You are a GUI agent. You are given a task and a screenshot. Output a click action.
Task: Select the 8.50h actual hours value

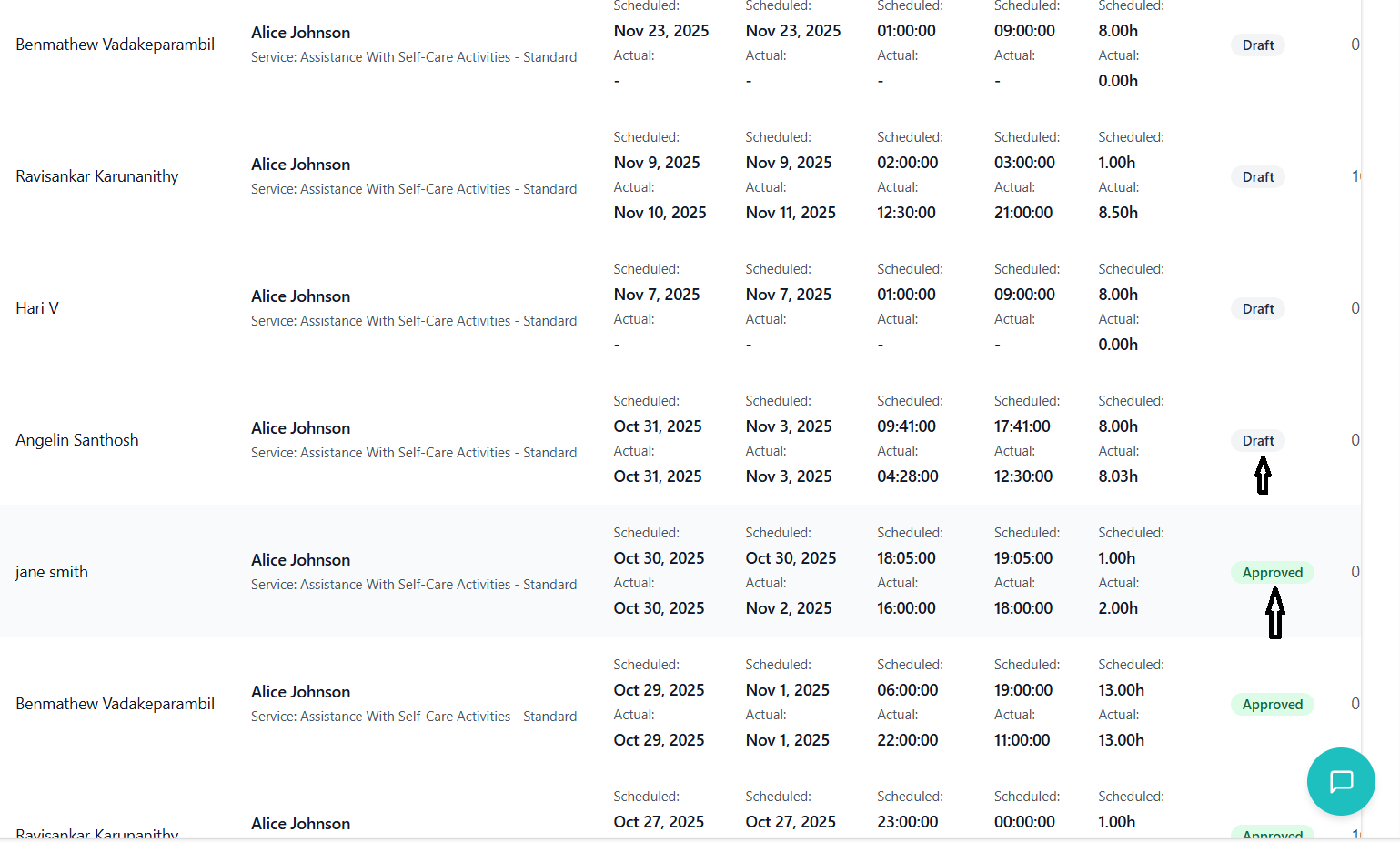click(x=1118, y=213)
